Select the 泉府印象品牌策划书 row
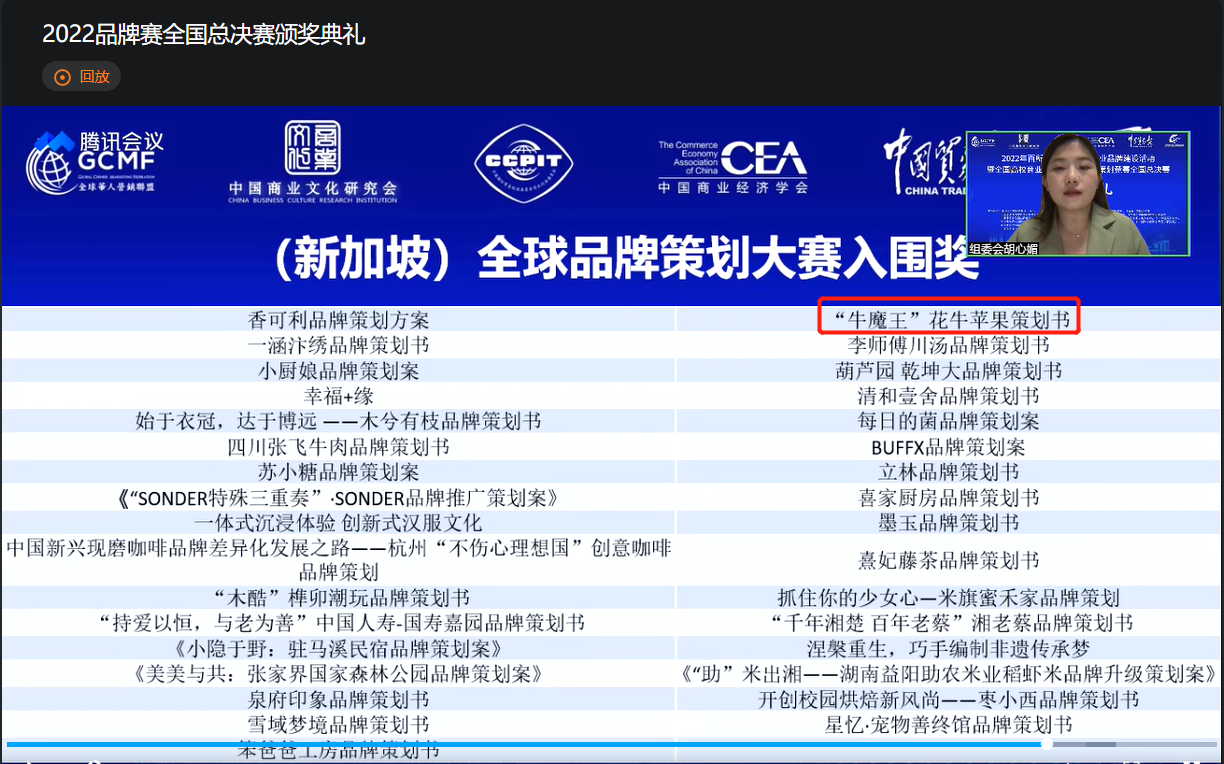This screenshot has height=764, width=1224. pyautogui.click(x=338, y=699)
